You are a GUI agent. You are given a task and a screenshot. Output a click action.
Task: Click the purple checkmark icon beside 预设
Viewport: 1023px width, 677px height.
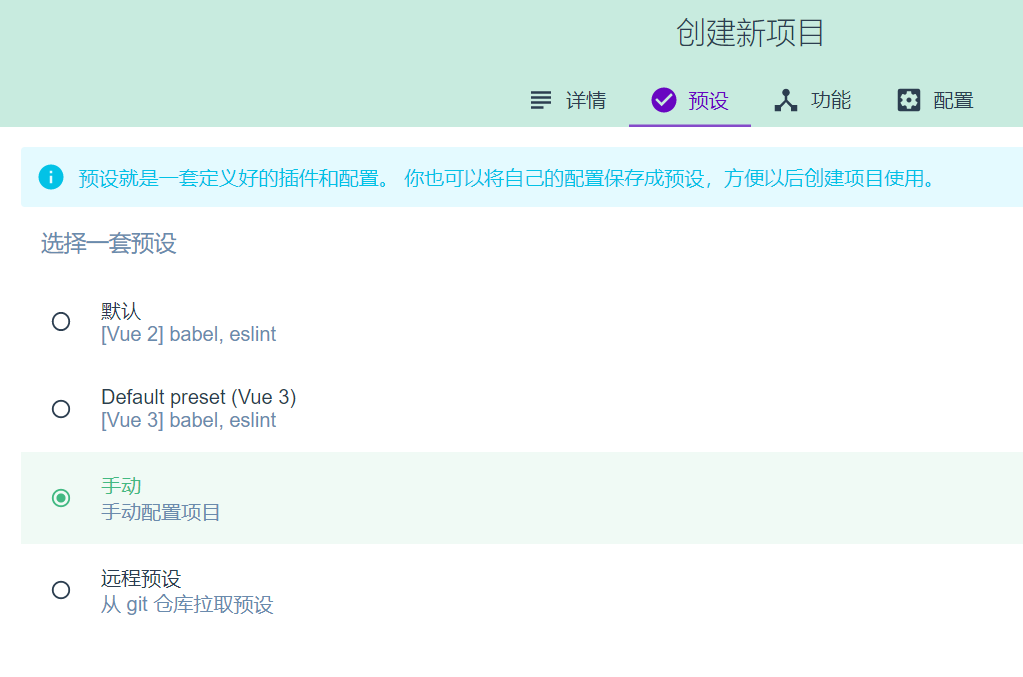point(664,100)
